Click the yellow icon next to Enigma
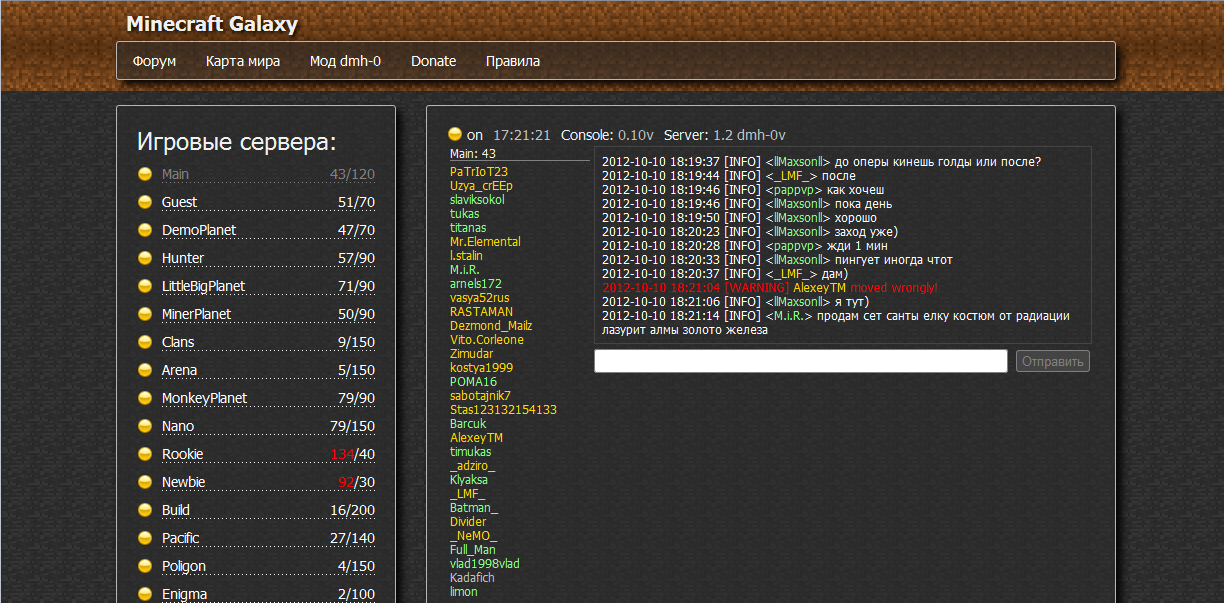Screen dimensions: 1224x603 145,594
